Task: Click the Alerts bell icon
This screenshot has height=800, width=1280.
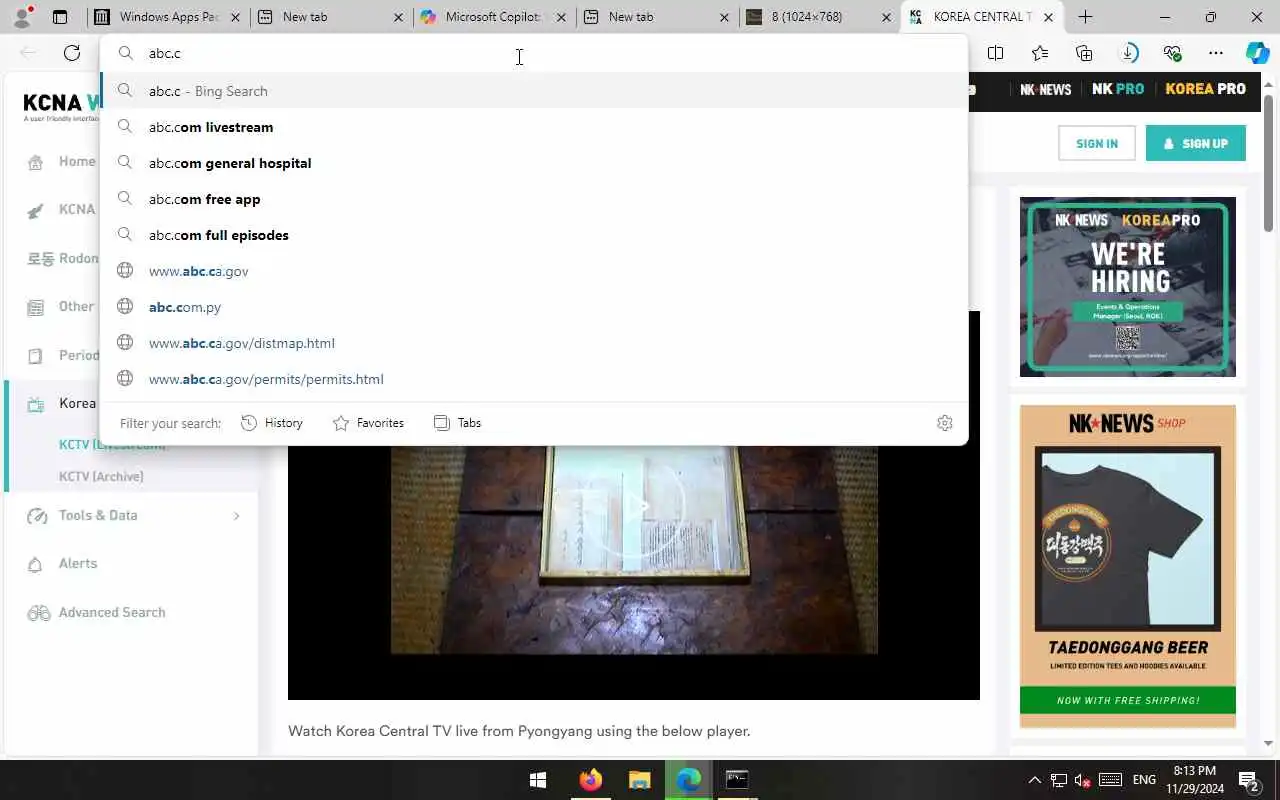Action: click(x=36, y=565)
